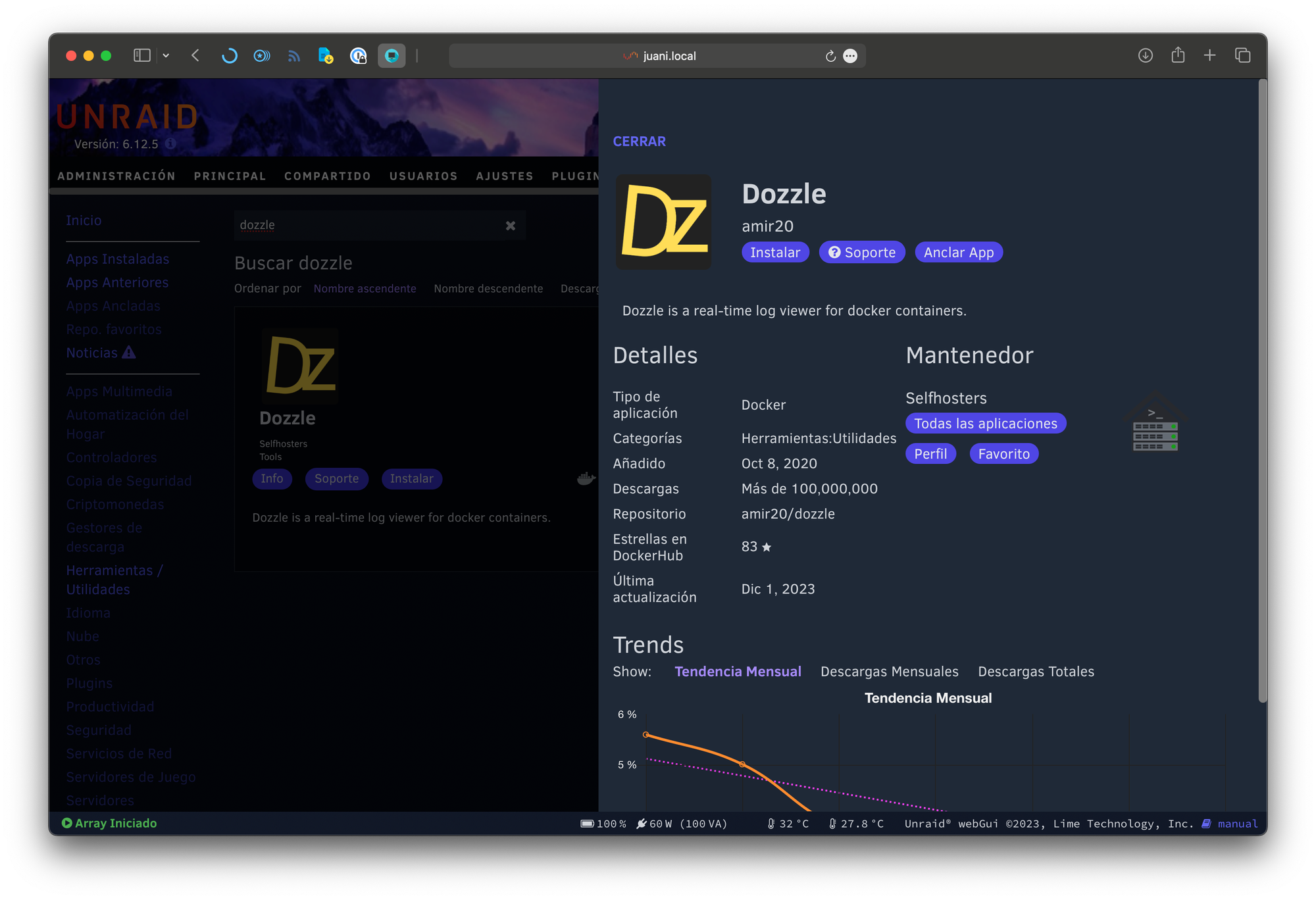Select the Herramientas / Utilidades category
This screenshot has height=900, width=1316.
point(114,580)
